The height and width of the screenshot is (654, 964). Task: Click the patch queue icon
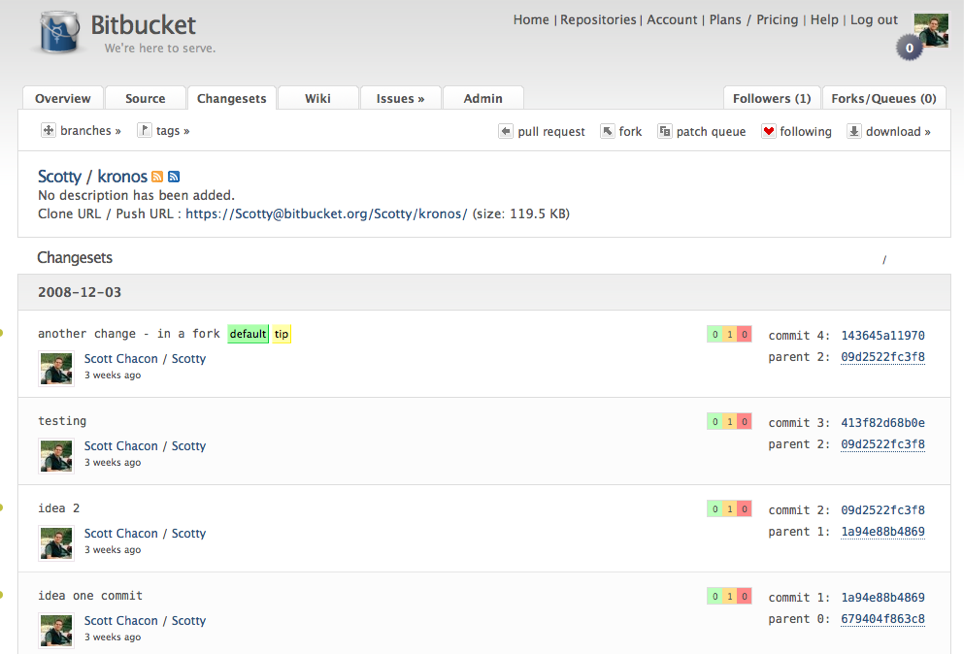(664, 131)
